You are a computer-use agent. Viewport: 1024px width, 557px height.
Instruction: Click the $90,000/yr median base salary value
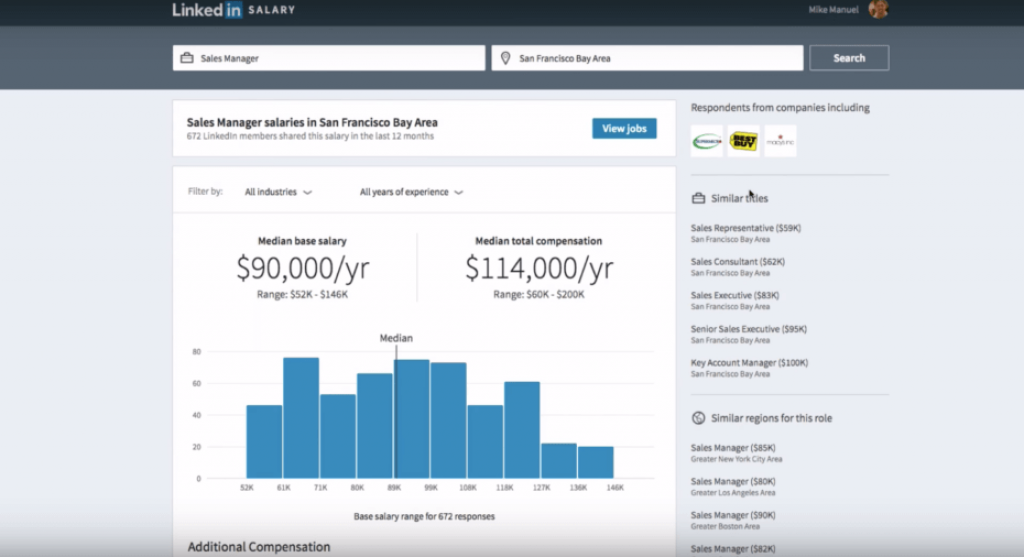(x=302, y=268)
